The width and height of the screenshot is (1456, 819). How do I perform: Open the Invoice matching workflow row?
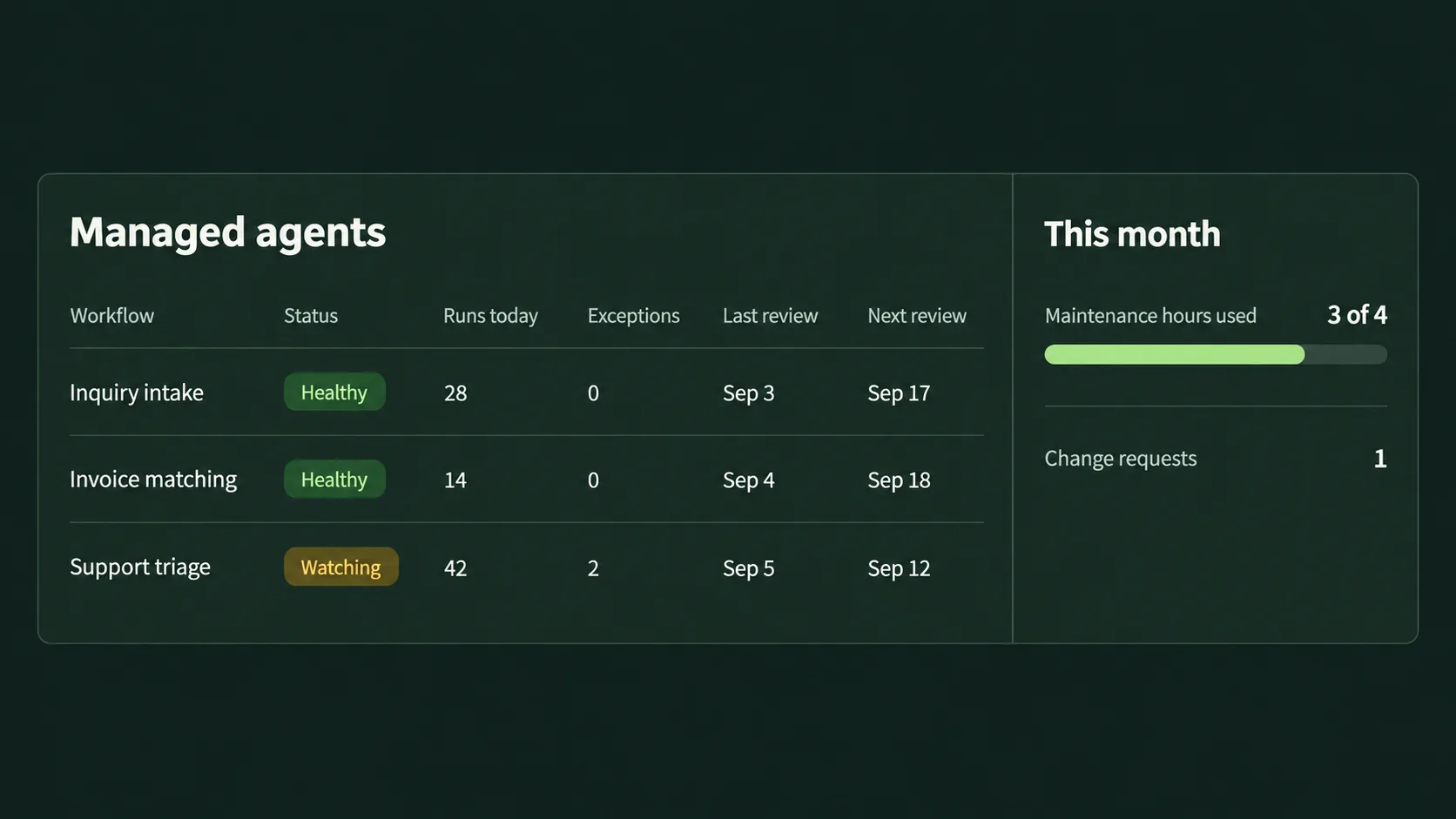[527, 480]
